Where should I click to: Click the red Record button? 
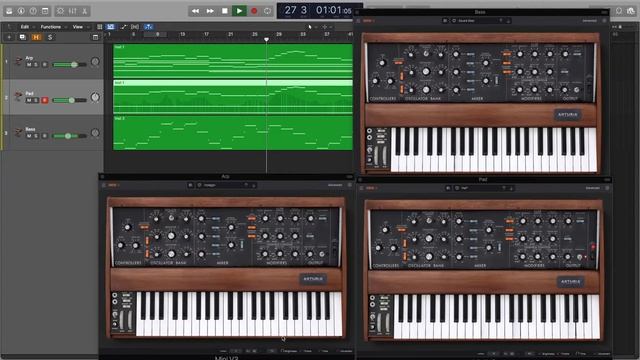point(254,11)
